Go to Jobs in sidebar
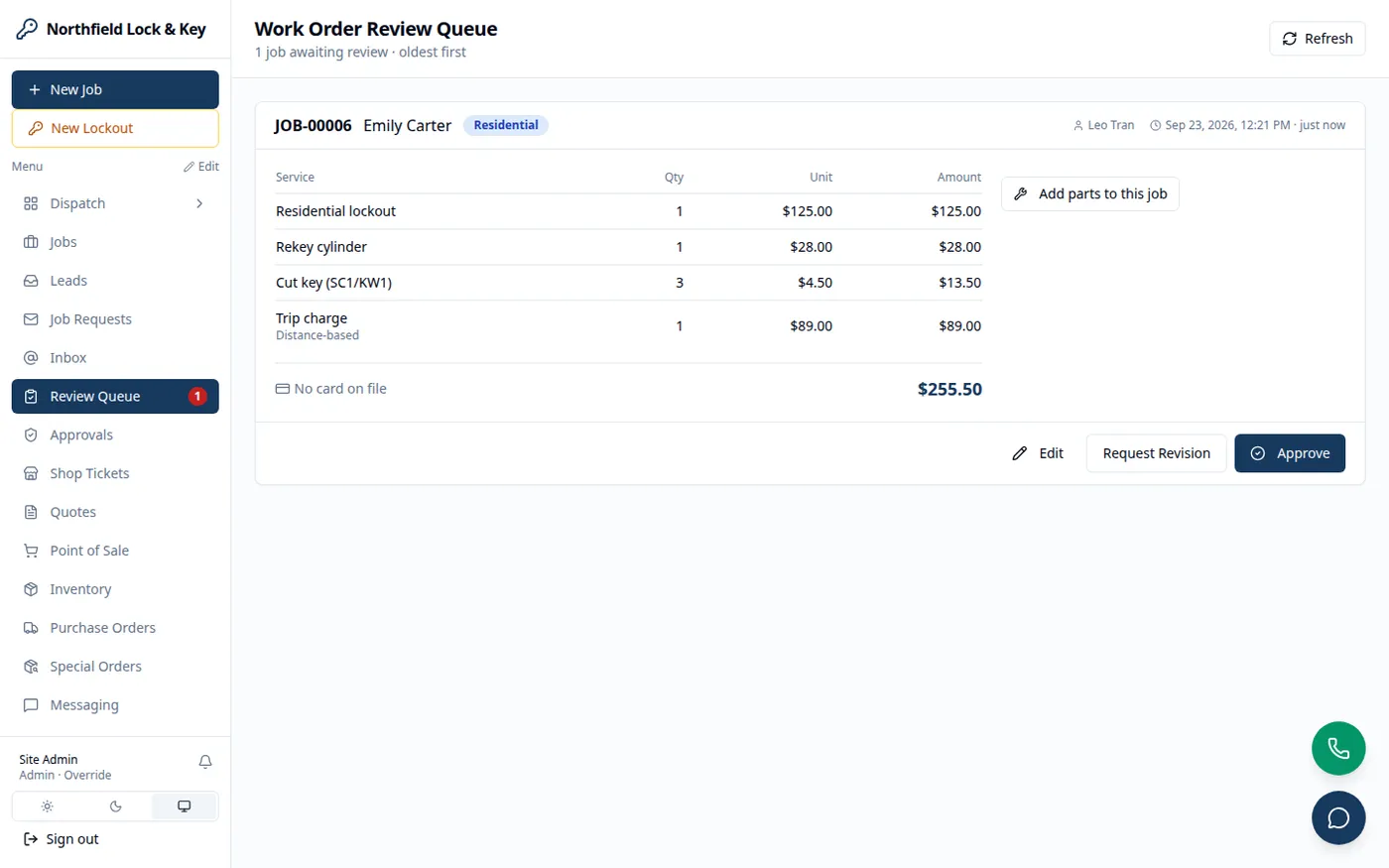Image resolution: width=1389 pixels, height=868 pixels. pos(115,242)
